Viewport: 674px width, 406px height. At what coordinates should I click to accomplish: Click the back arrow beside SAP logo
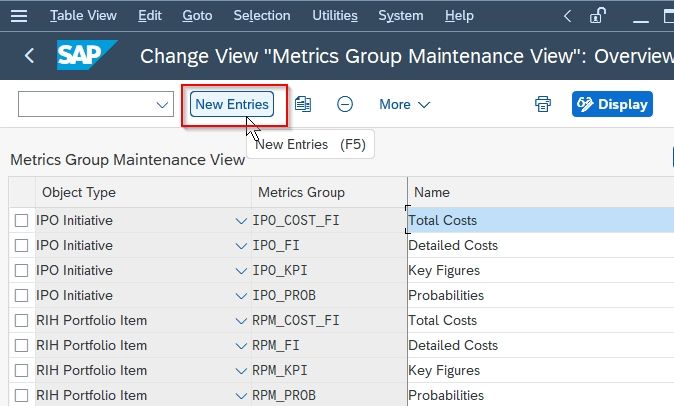coord(29,55)
